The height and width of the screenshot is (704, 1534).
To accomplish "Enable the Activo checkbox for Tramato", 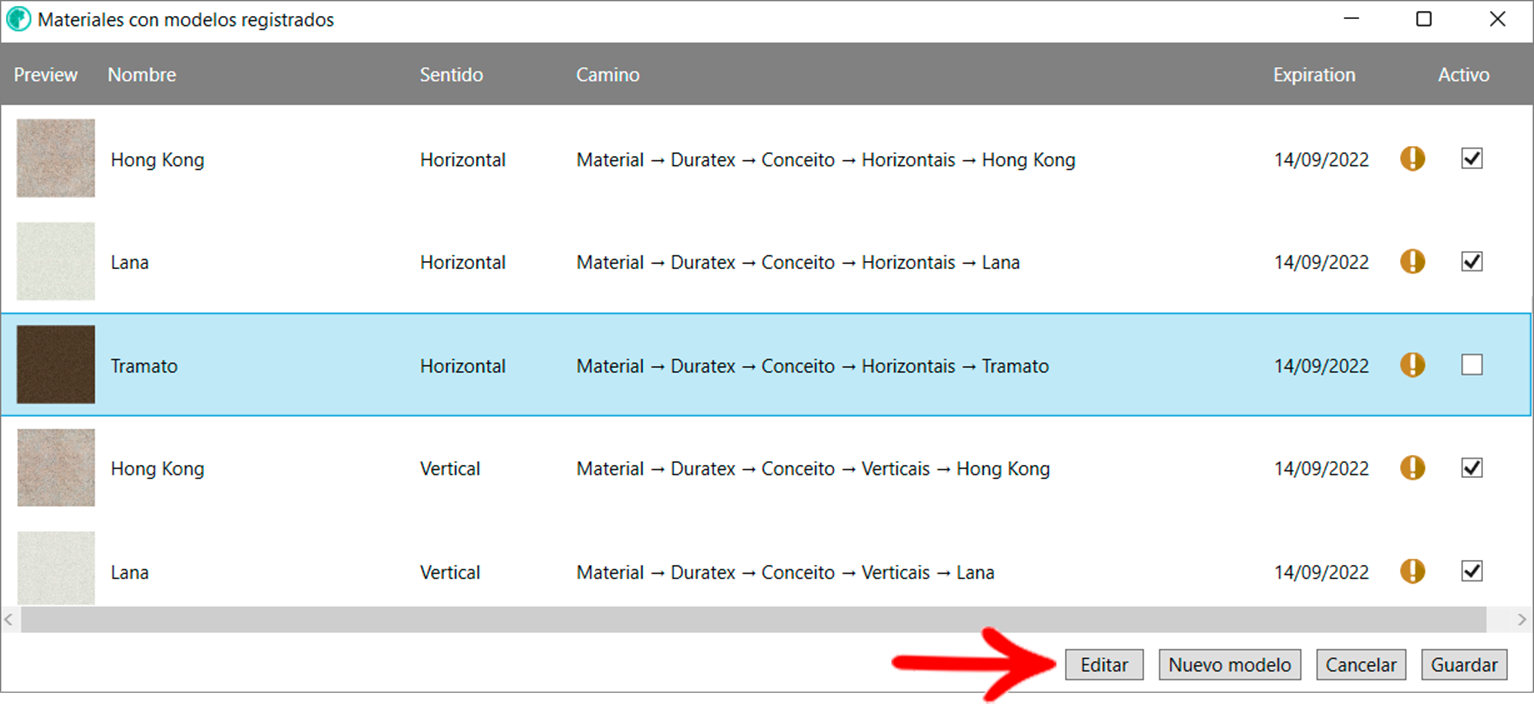I will coord(1471,365).
